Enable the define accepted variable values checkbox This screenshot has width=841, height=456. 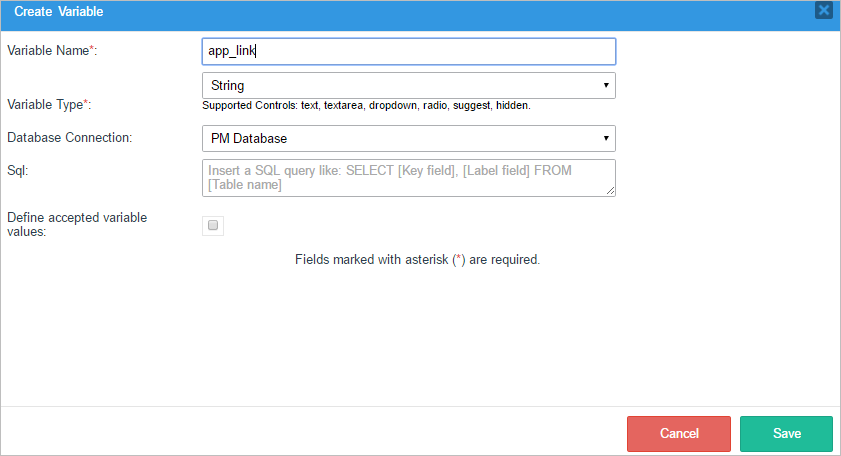click(x=213, y=226)
